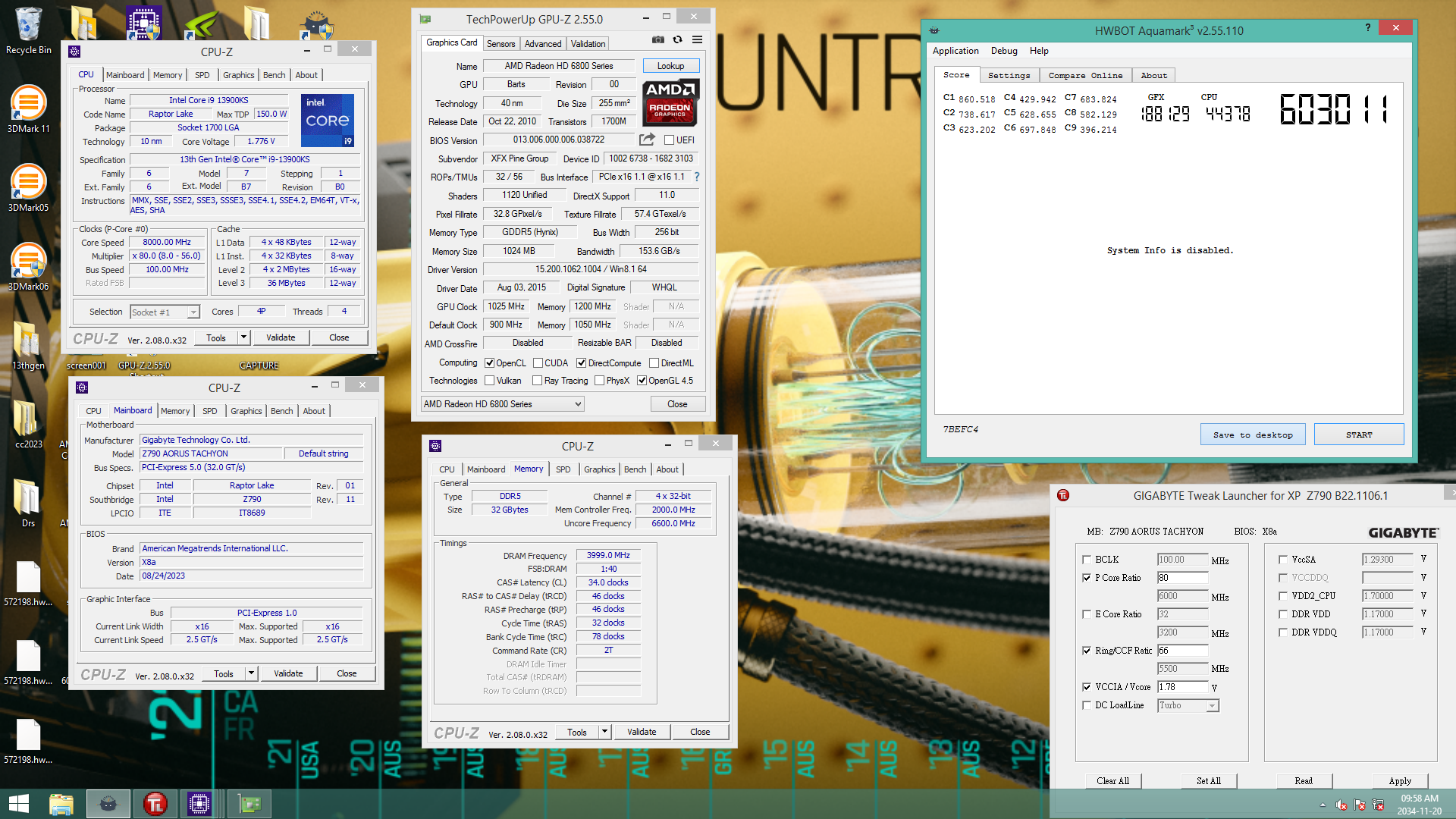Open File Explorer from the taskbar
Image resolution: width=1456 pixels, height=819 pixels.
click(x=61, y=804)
